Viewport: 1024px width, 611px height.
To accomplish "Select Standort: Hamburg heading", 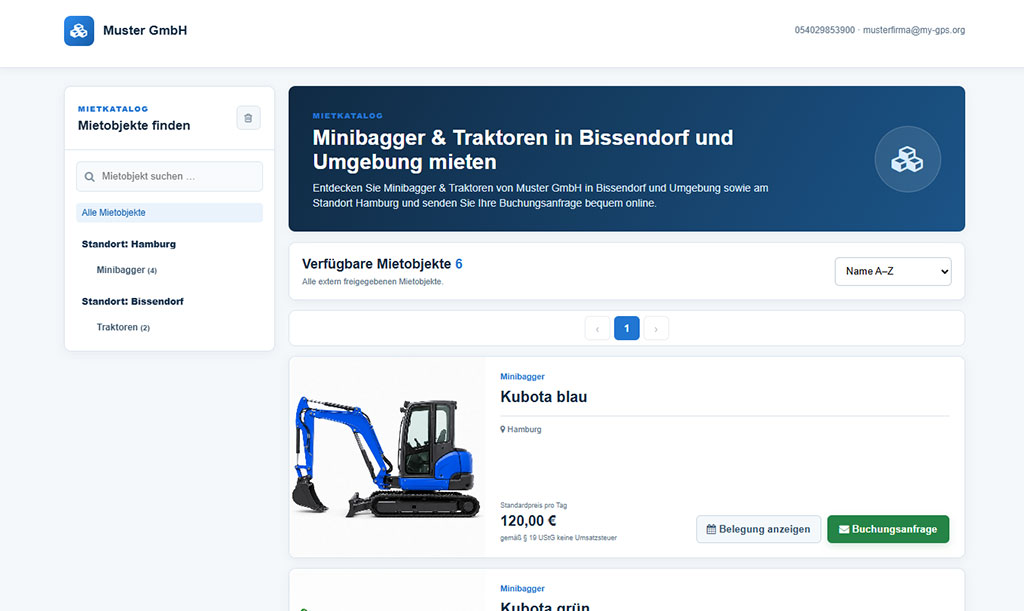I will click(x=129, y=244).
